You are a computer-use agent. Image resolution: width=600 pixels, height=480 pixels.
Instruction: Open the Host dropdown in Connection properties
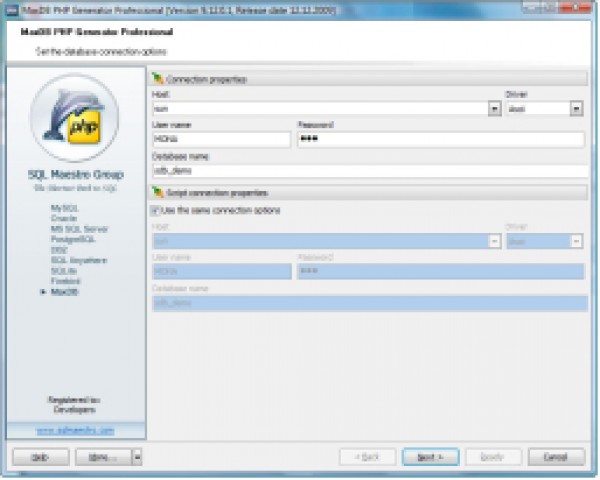click(x=494, y=109)
